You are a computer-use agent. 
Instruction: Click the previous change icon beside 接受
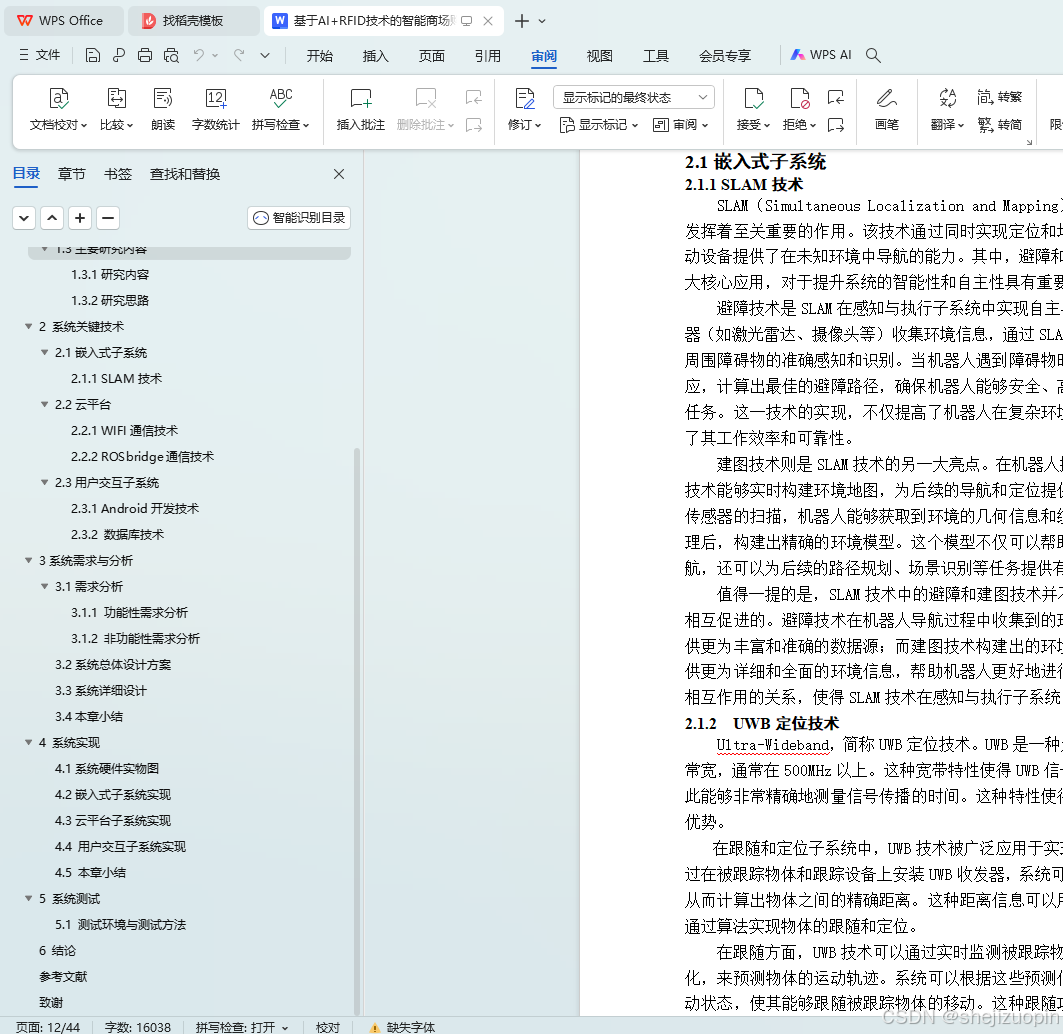[836, 98]
